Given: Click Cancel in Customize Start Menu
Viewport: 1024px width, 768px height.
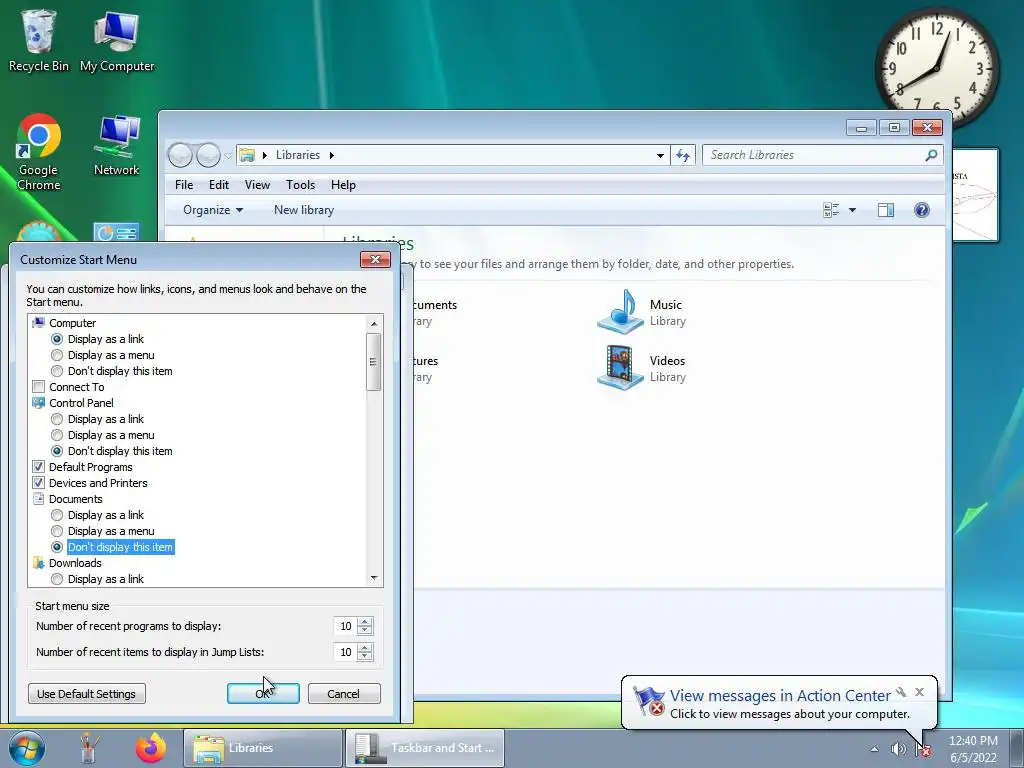Looking at the screenshot, I should [x=344, y=694].
